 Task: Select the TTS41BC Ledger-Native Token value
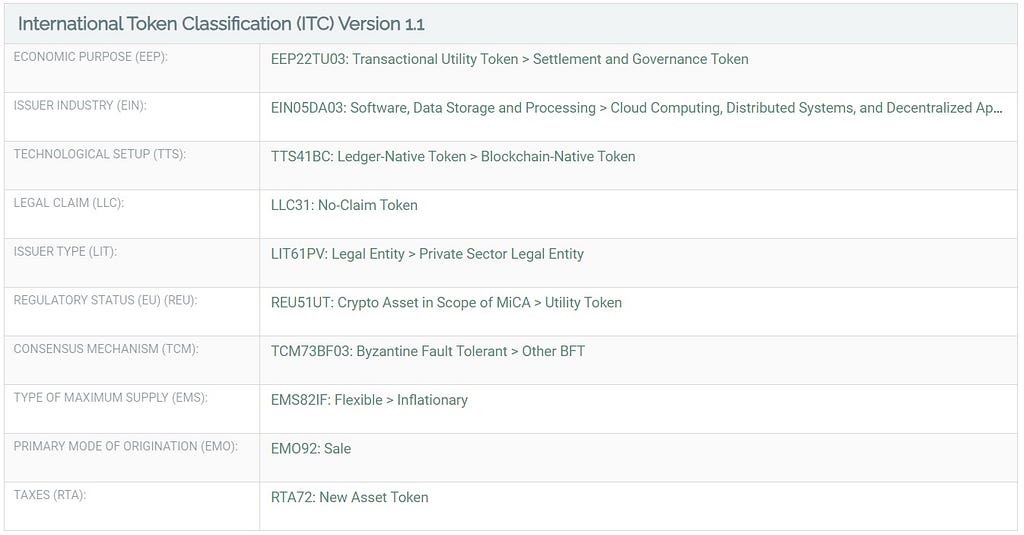coord(453,157)
